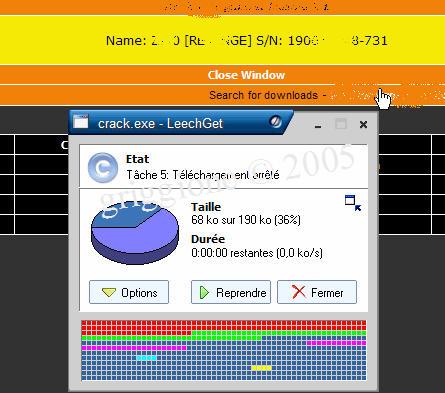Screen dimensions: 445x393
Task: Resume download with Reprendre button
Action: click(x=231, y=292)
